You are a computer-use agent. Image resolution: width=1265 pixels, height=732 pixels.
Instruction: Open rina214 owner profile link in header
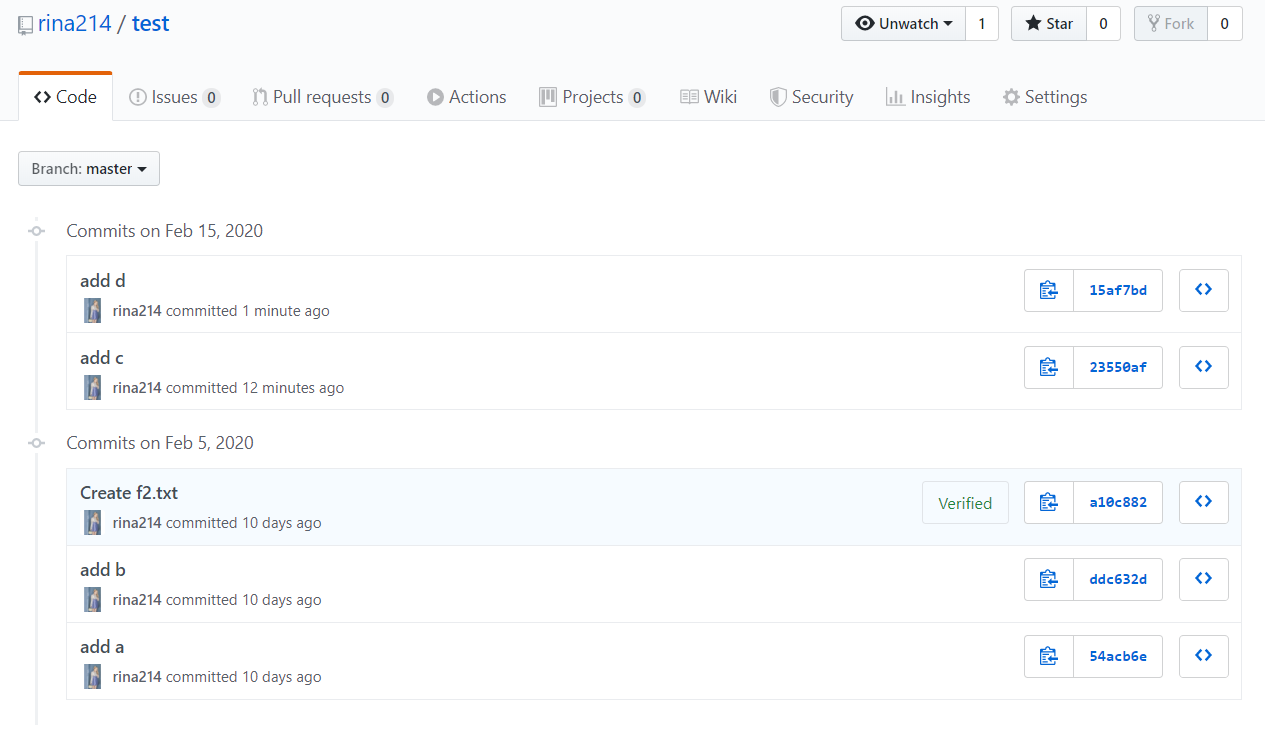coord(75,24)
